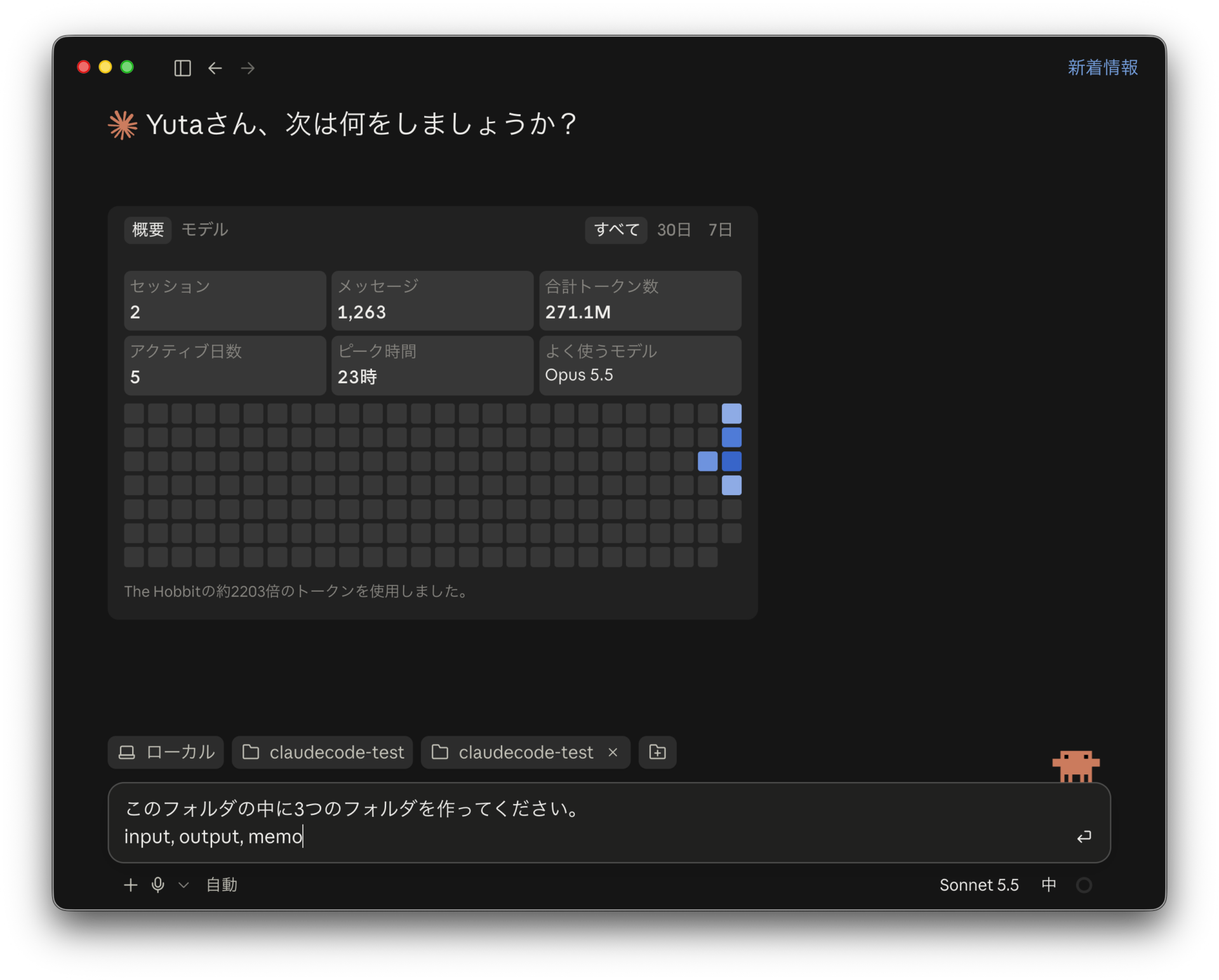Select the すべて time range
Image resolution: width=1219 pixels, height=980 pixels.
point(616,230)
